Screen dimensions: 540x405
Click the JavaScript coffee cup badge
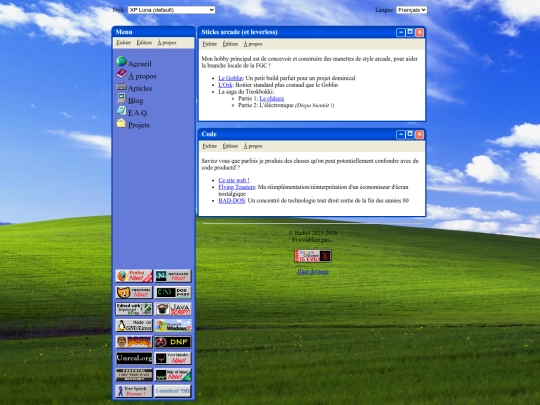(173, 309)
